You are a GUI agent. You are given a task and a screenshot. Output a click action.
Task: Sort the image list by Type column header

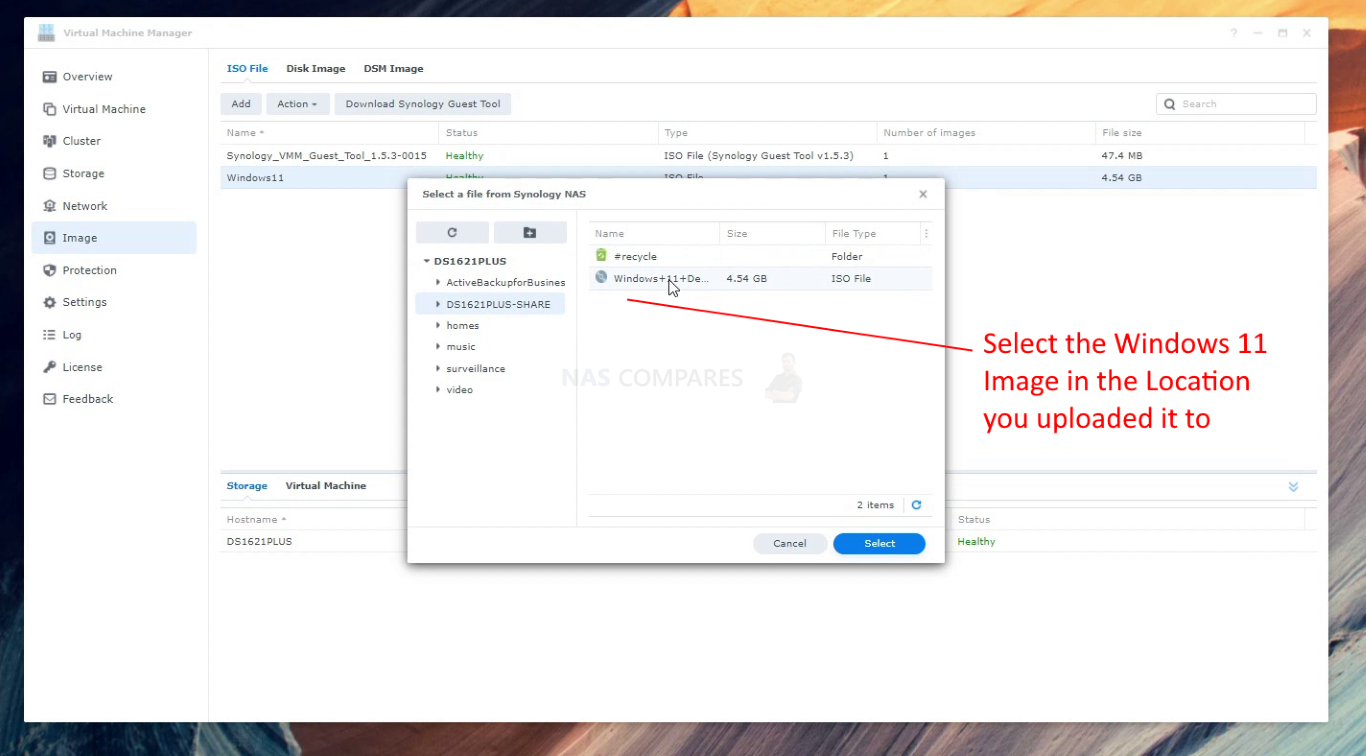[767, 133]
